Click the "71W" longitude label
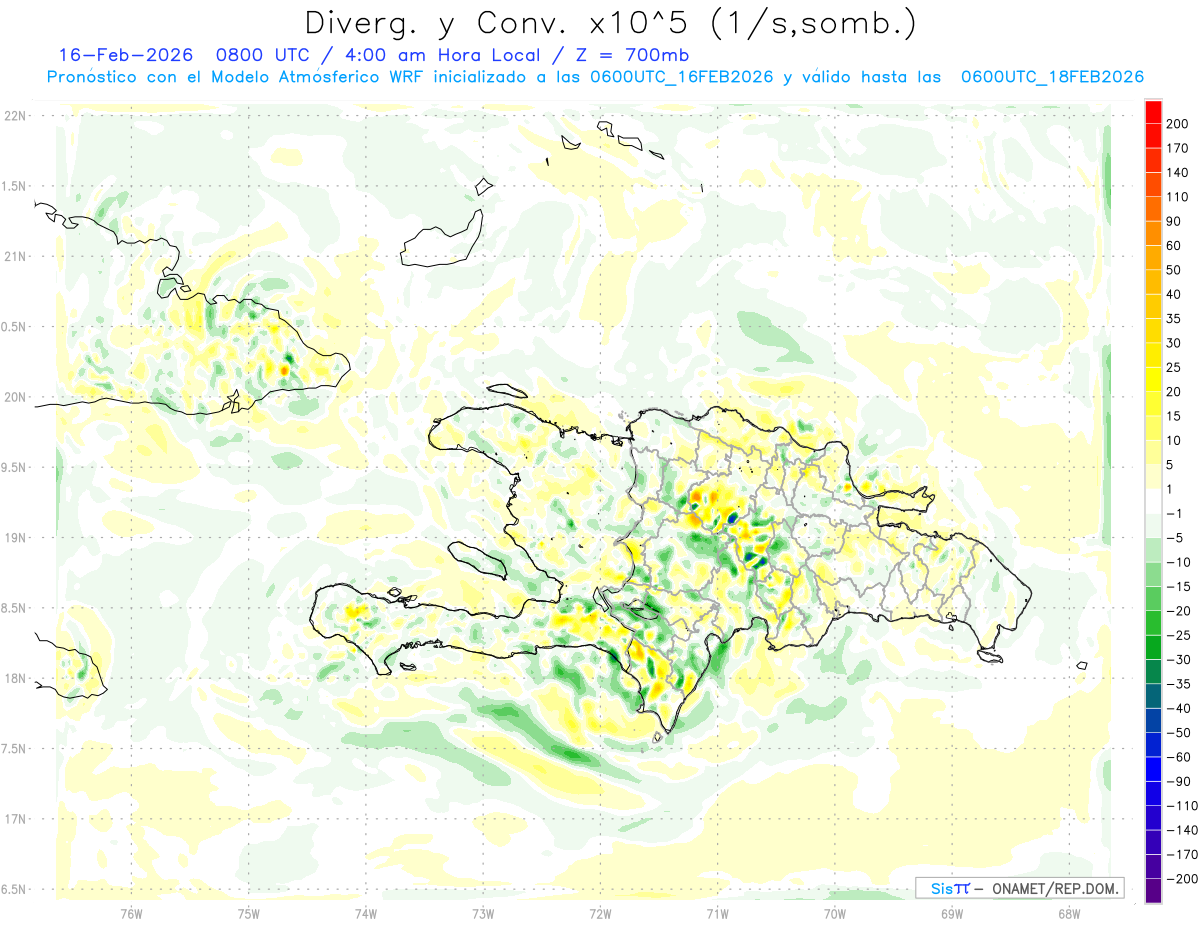Viewport: 1200px width, 927px height. coord(717,914)
